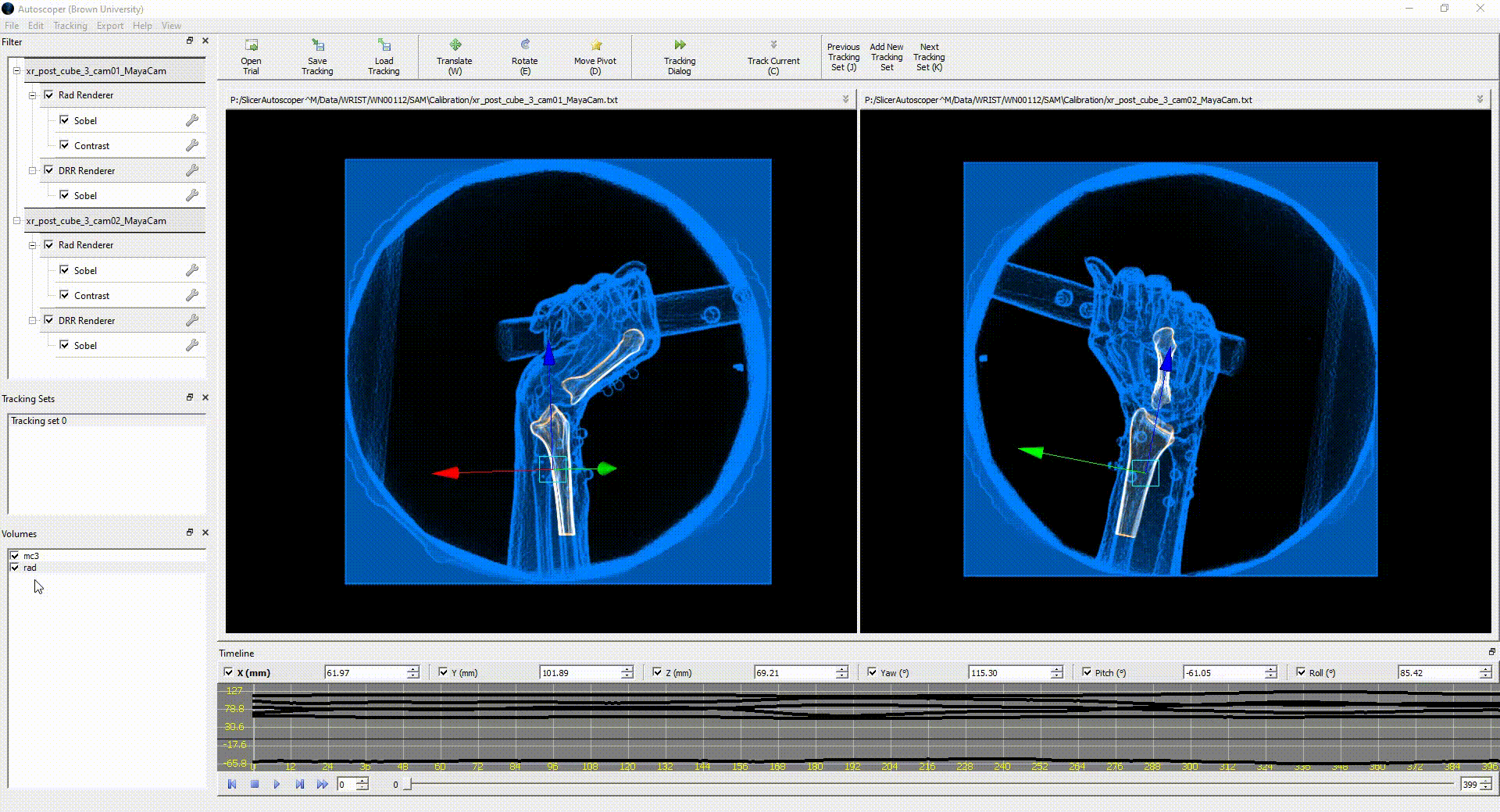Collapse cam01 DRR Renderer node
This screenshot has width=1500, height=812.
[33, 170]
